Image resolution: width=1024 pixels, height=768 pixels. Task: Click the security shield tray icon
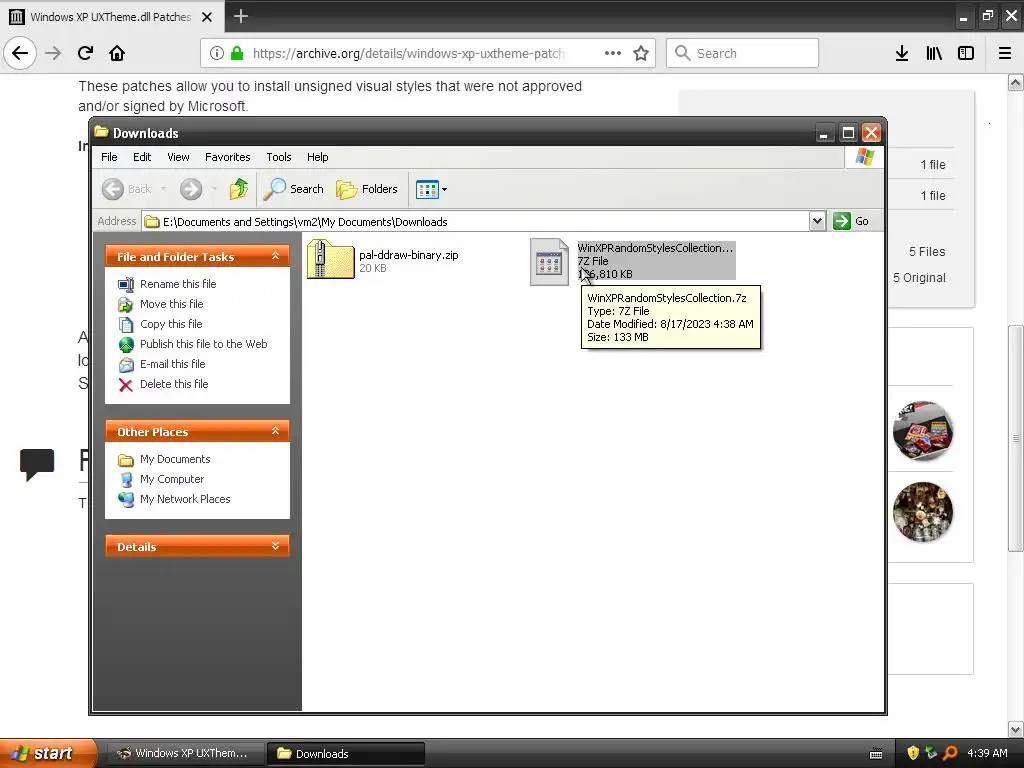click(913, 753)
